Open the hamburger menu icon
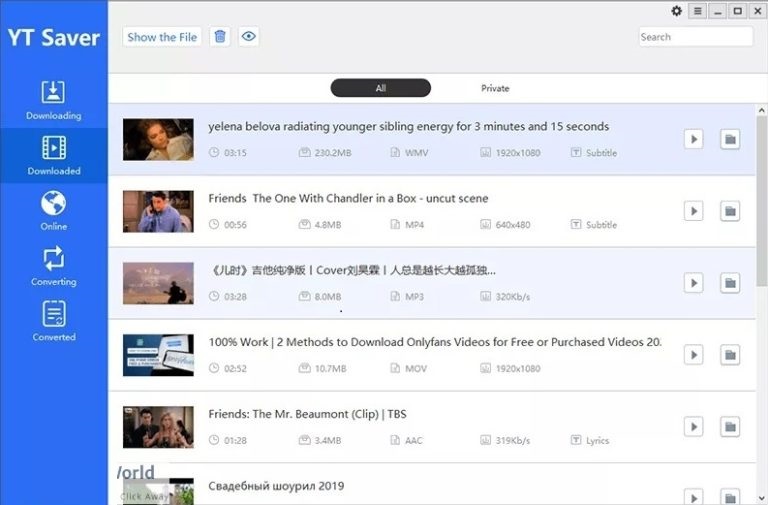 click(x=697, y=11)
